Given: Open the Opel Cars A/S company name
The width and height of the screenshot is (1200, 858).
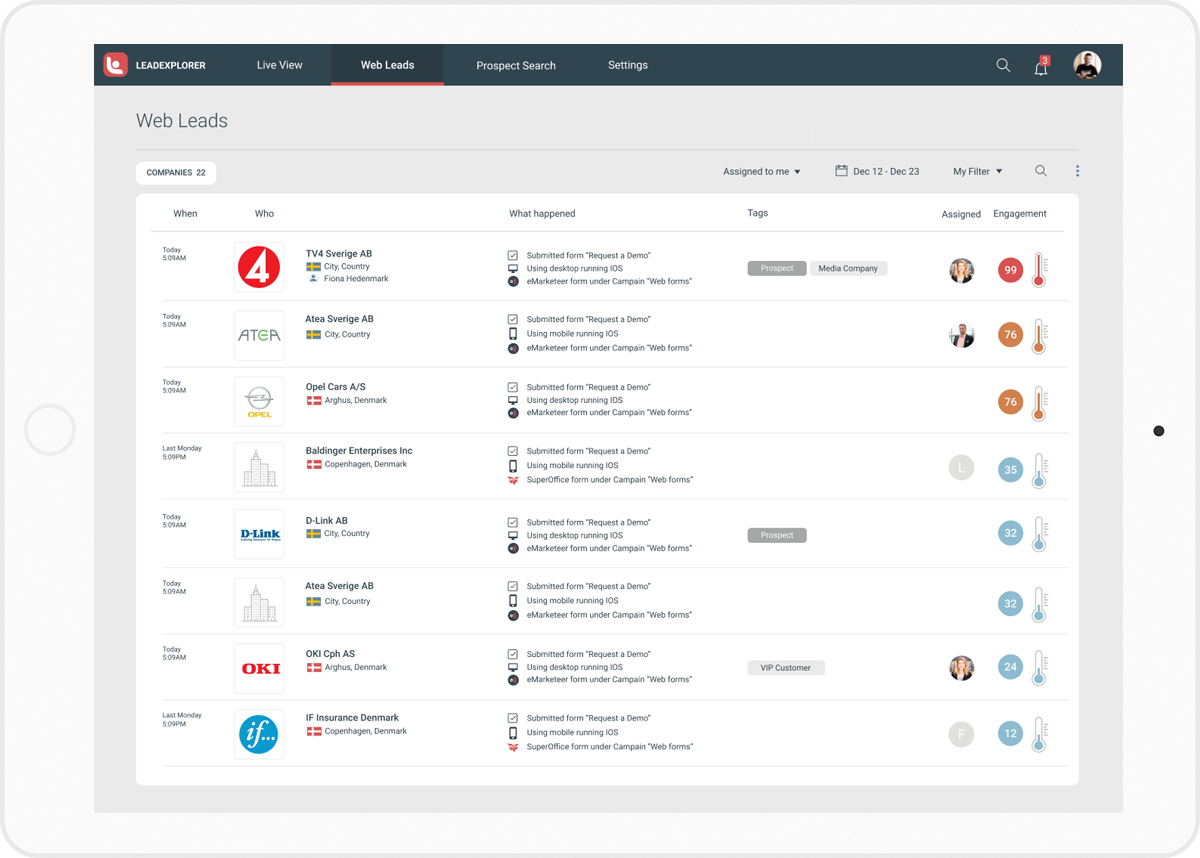Looking at the screenshot, I should (336, 387).
